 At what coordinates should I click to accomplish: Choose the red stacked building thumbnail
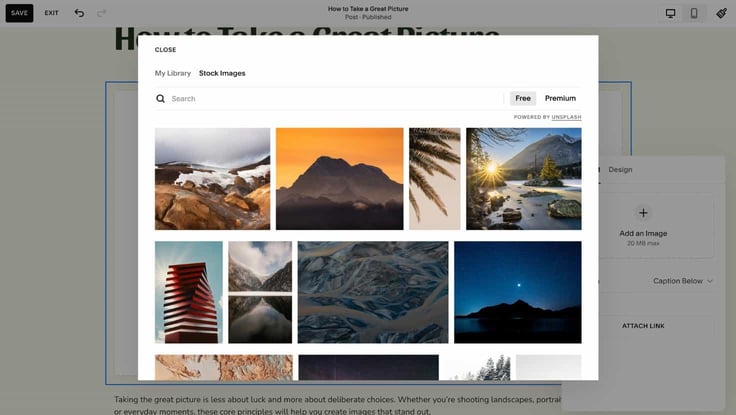click(189, 292)
